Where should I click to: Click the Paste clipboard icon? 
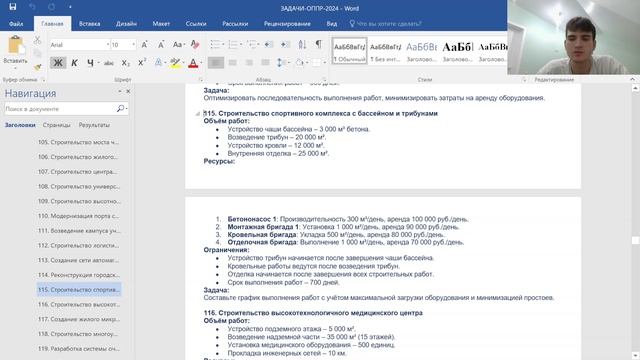(15, 45)
